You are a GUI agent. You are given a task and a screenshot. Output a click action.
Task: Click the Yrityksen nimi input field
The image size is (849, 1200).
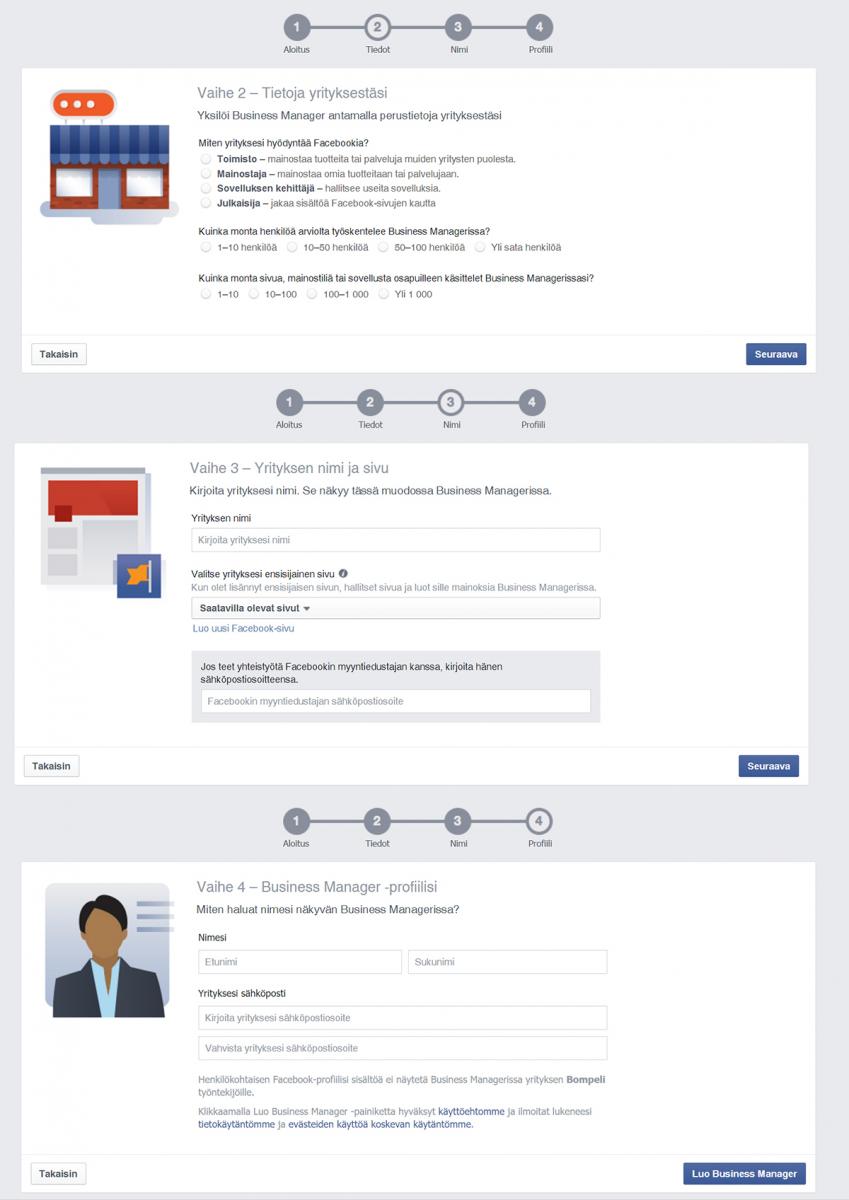click(x=396, y=540)
